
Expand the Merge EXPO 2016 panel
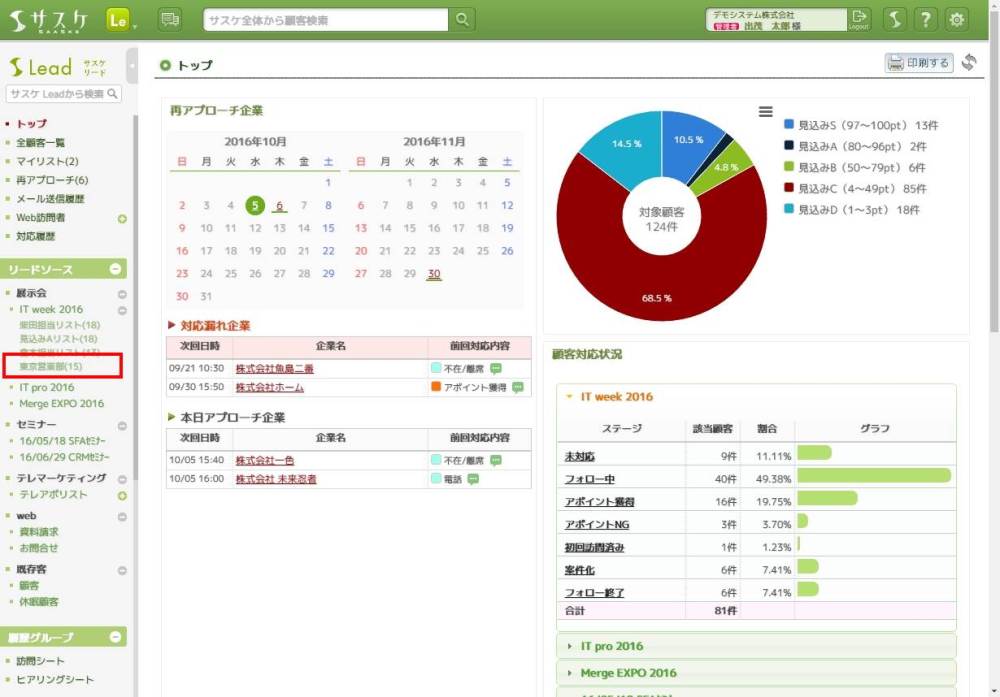point(628,673)
